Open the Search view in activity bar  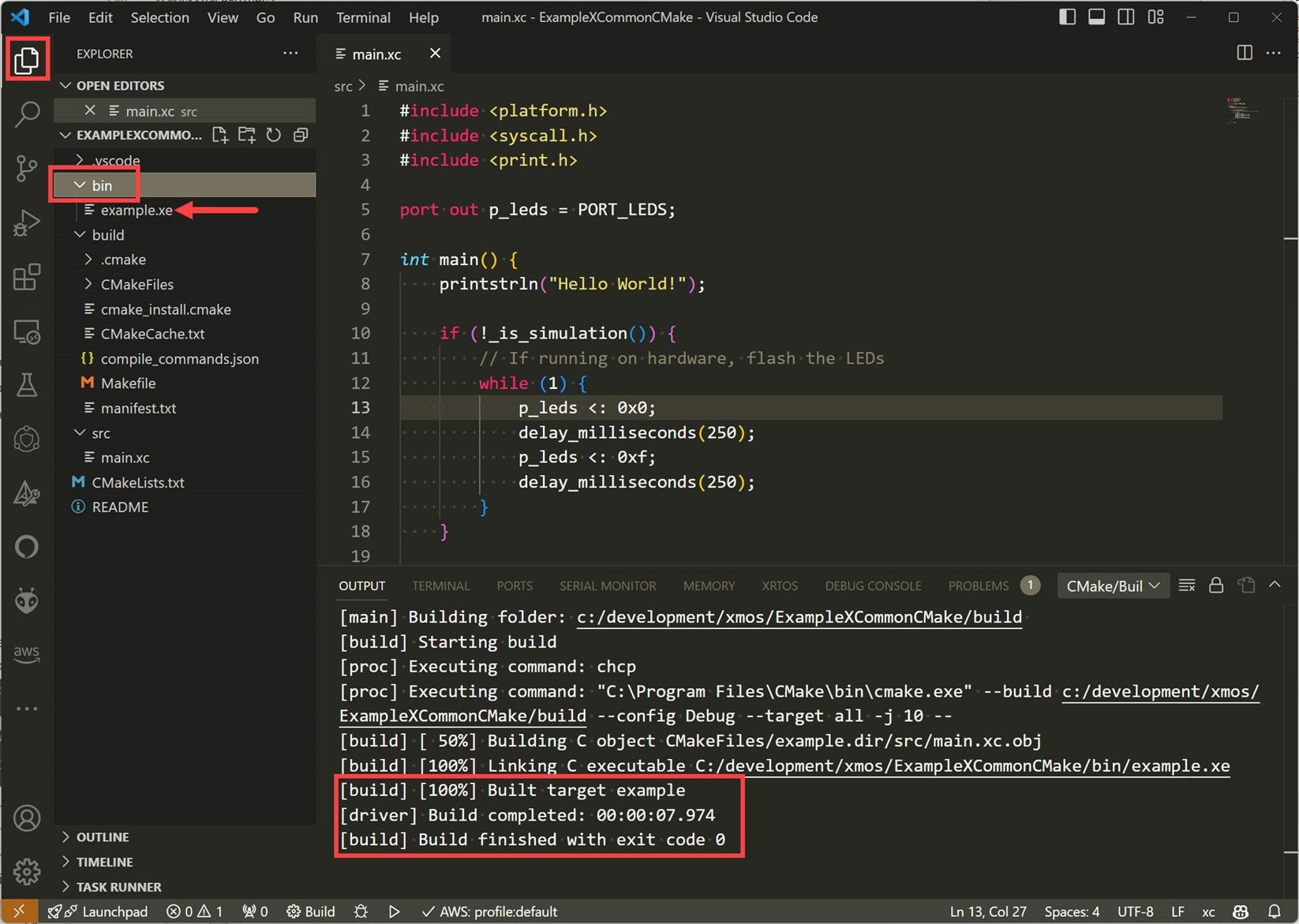pos(27,114)
